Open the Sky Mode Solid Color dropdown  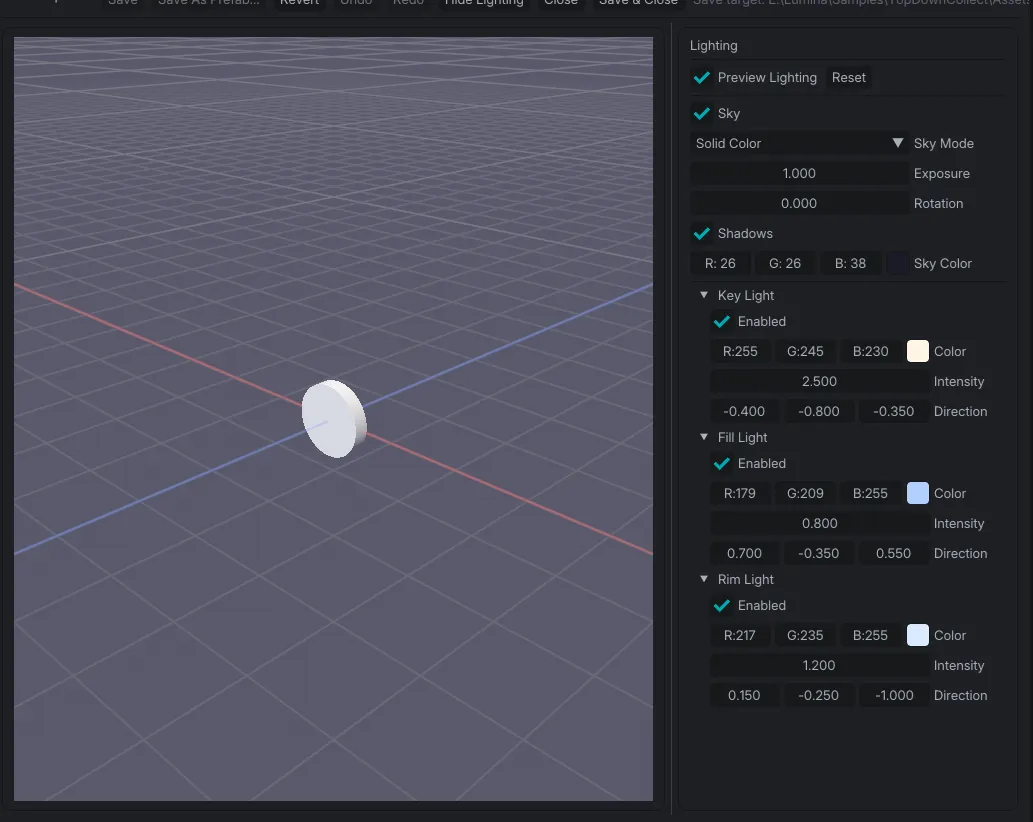(799, 143)
